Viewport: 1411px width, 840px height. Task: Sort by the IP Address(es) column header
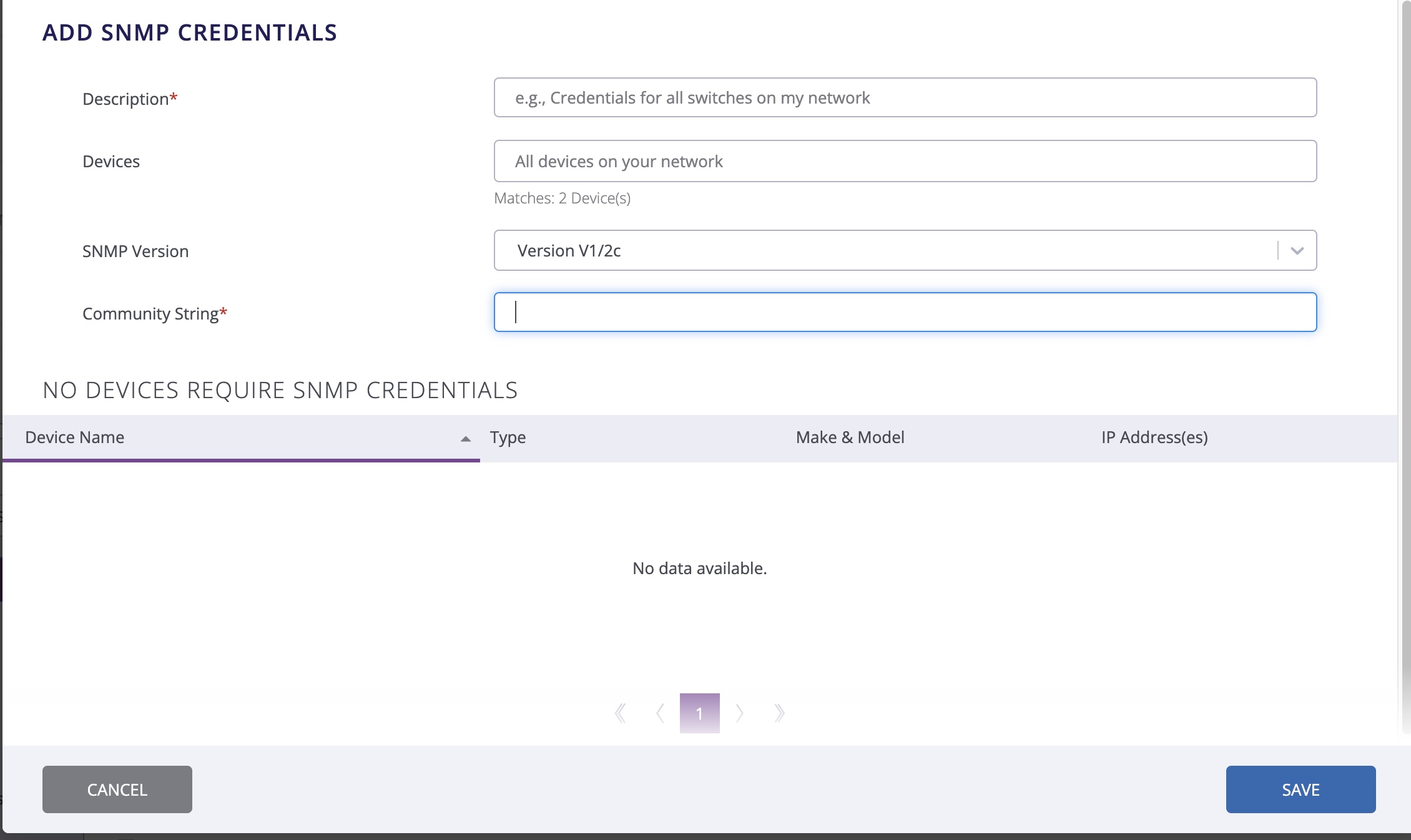coord(1154,437)
